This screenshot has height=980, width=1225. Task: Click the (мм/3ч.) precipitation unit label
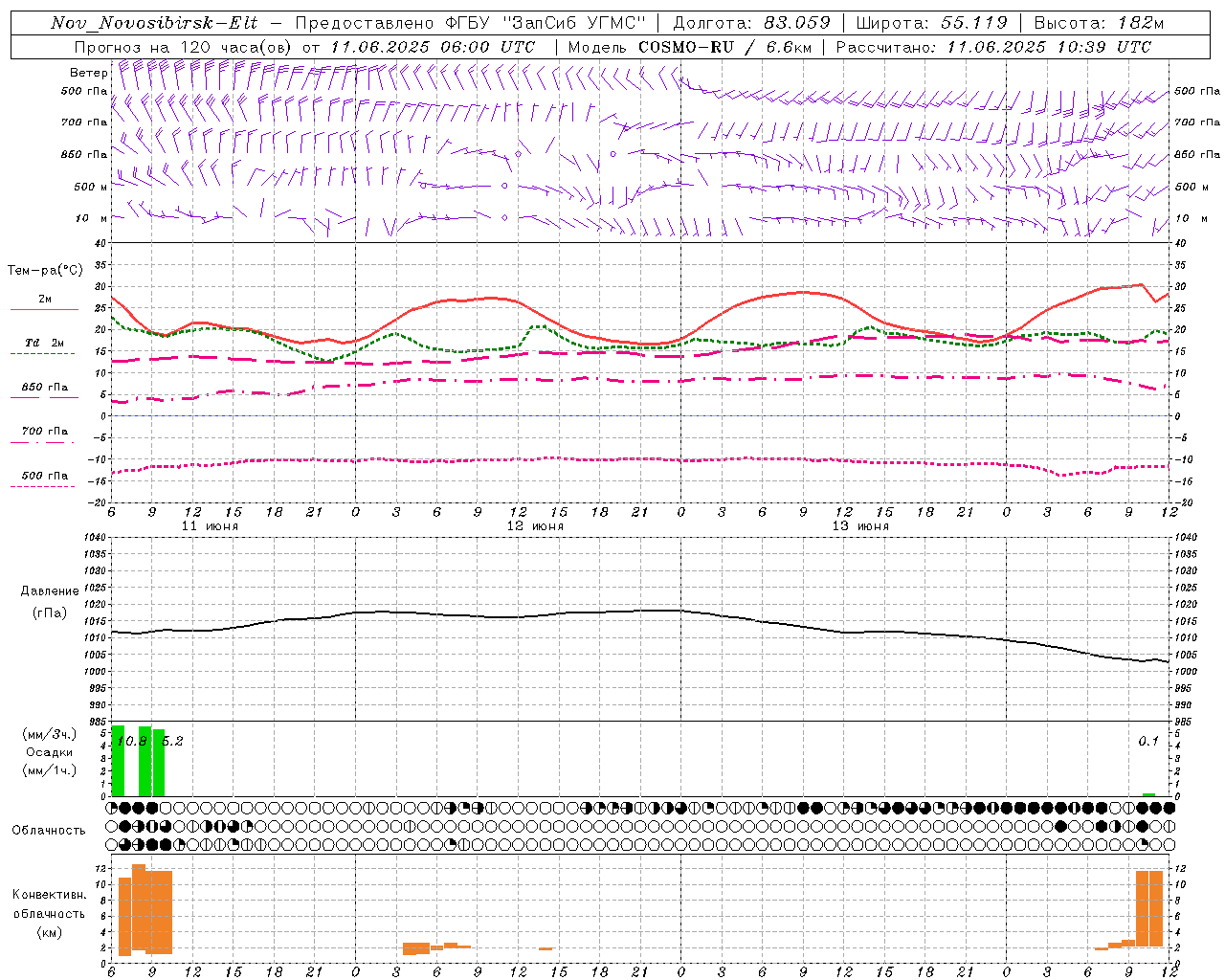tap(50, 734)
